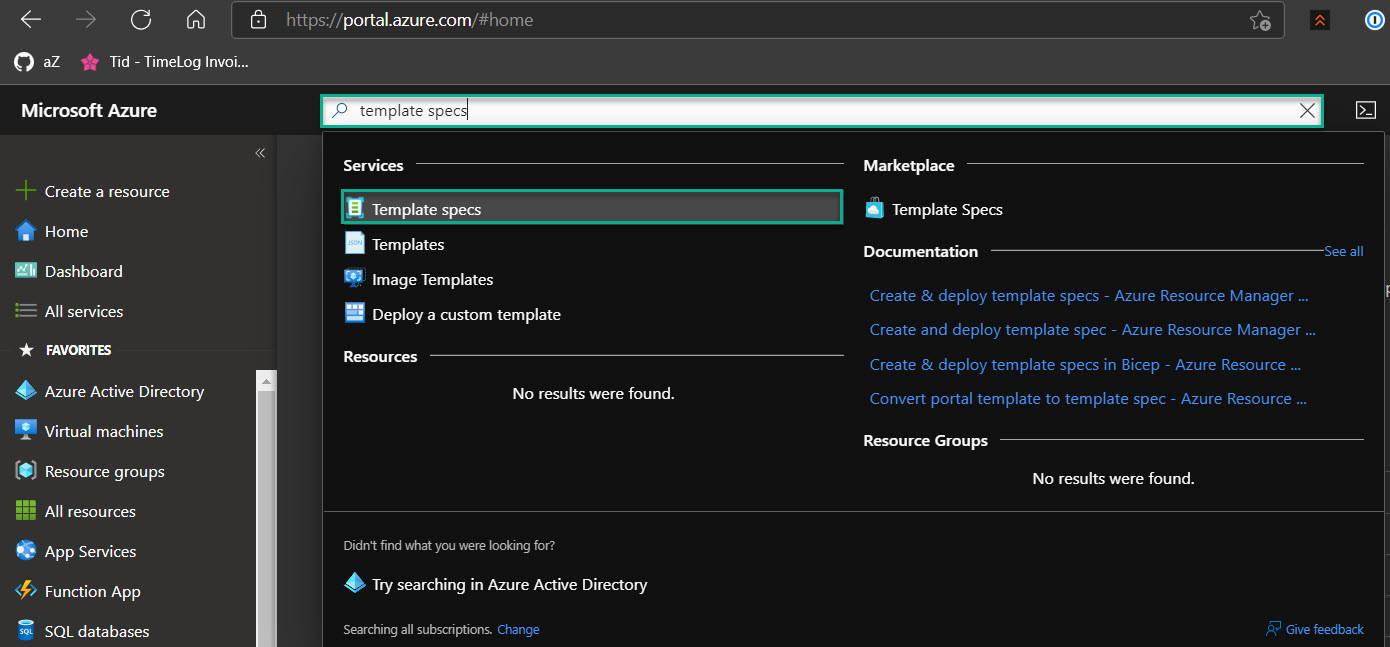The height and width of the screenshot is (647, 1390).
Task: Clear search text with X icon
Action: pyautogui.click(x=1307, y=111)
